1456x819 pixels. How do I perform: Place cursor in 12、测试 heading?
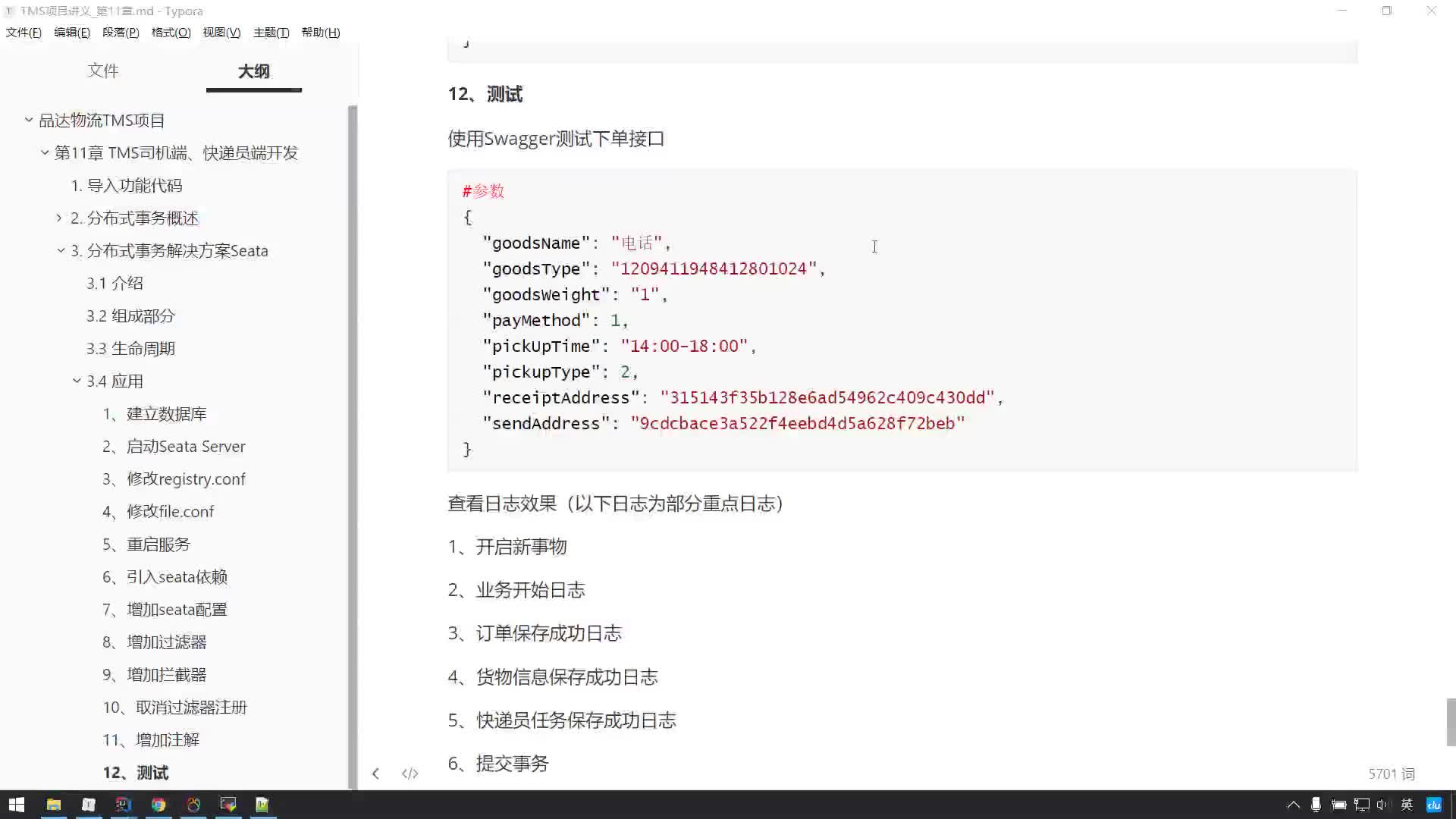tap(485, 94)
